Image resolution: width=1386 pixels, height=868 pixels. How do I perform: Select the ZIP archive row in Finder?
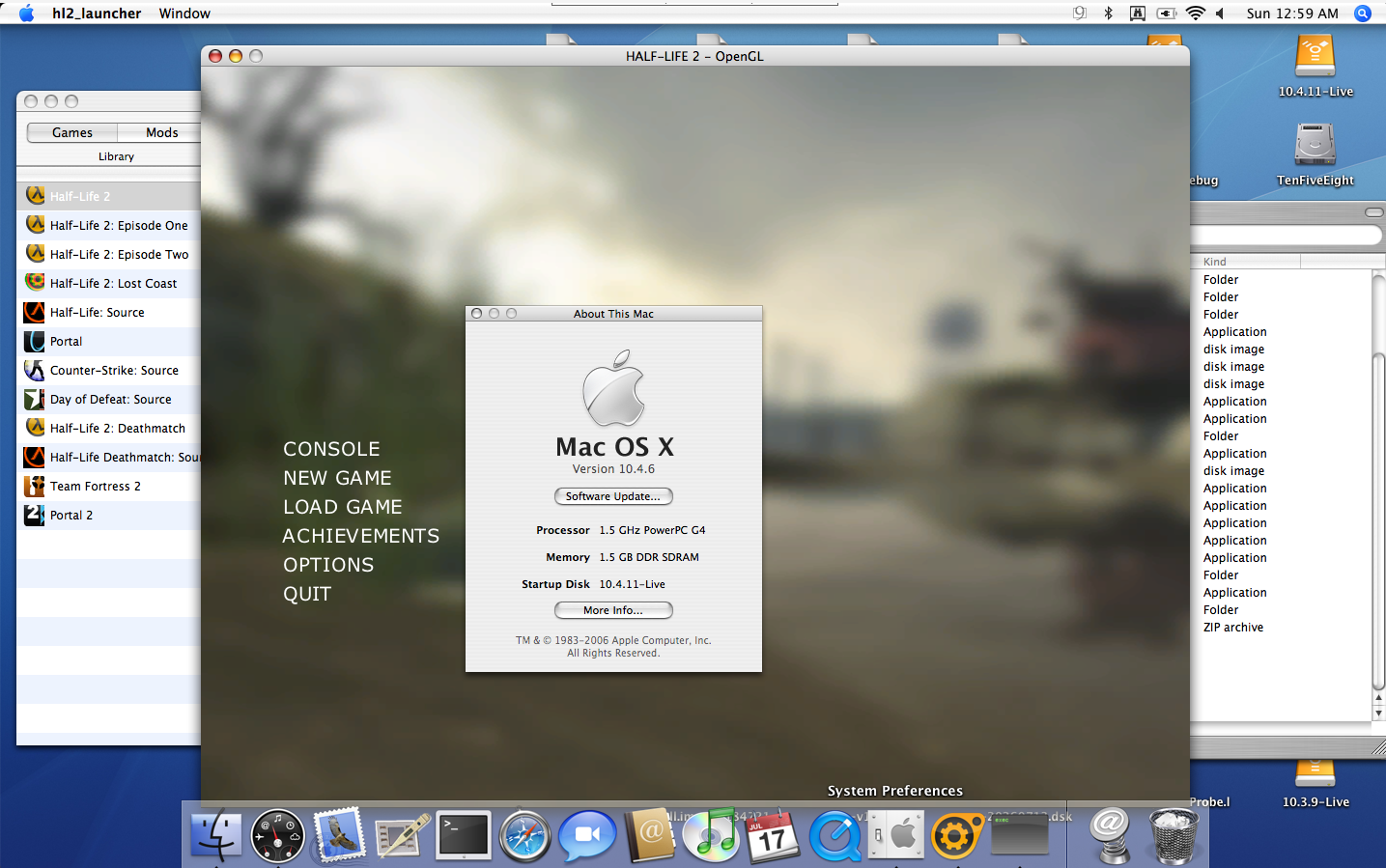pos(1281,628)
